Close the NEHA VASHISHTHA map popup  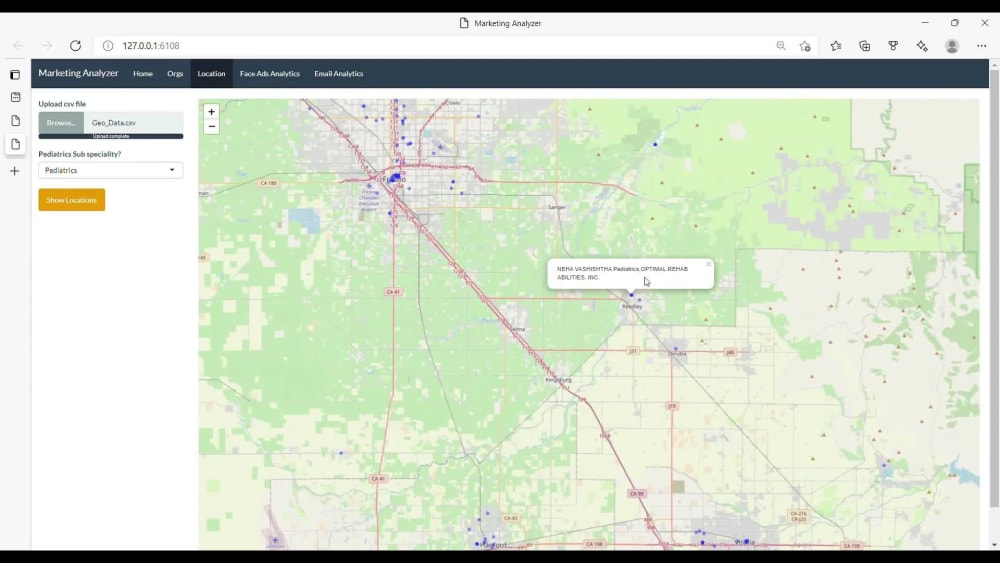pyautogui.click(x=708, y=264)
